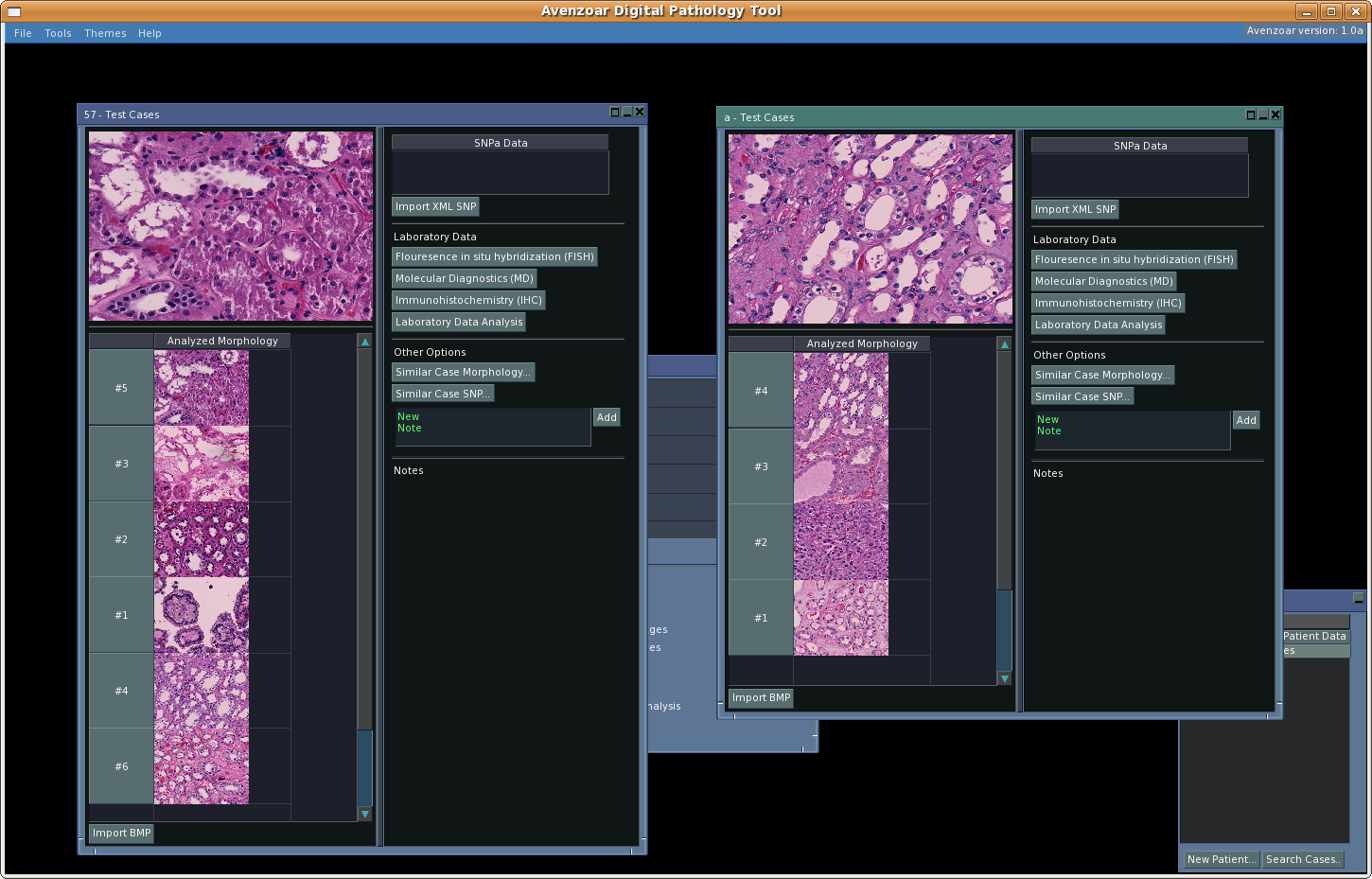Minimize the "a - Test Cases" internal window
Image resolution: width=1372 pixels, height=879 pixels.
[1262, 114]
